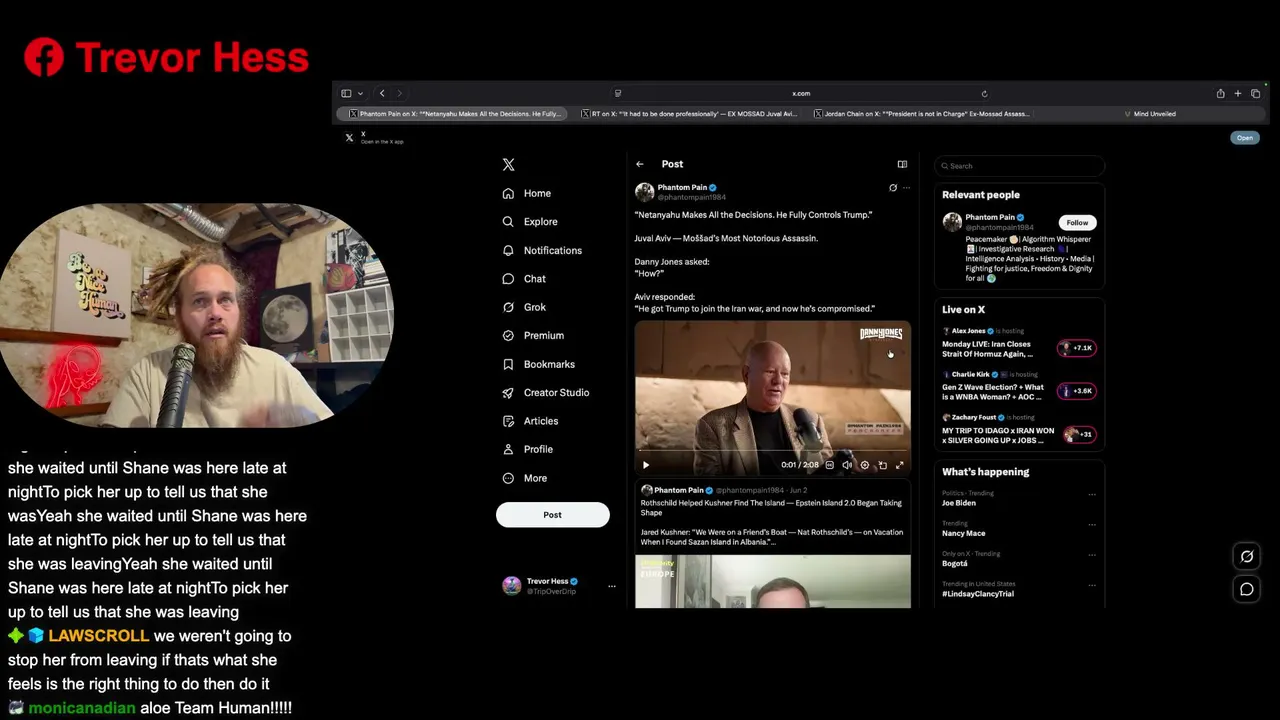This screenshot has height=720, width=1280.
Task: Open video settings gear
Action: click(x=865, y=465)
